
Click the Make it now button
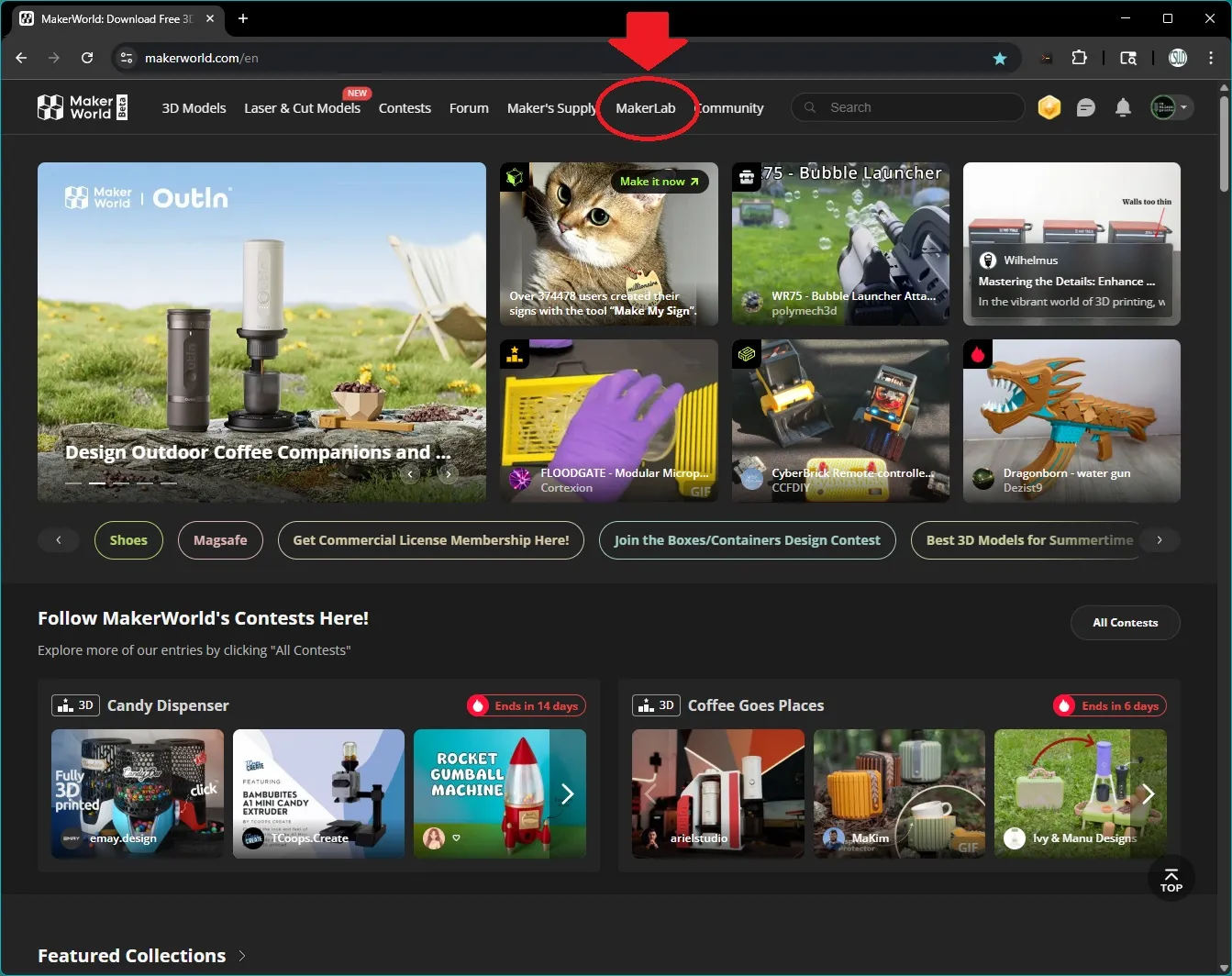pos(660,182)
